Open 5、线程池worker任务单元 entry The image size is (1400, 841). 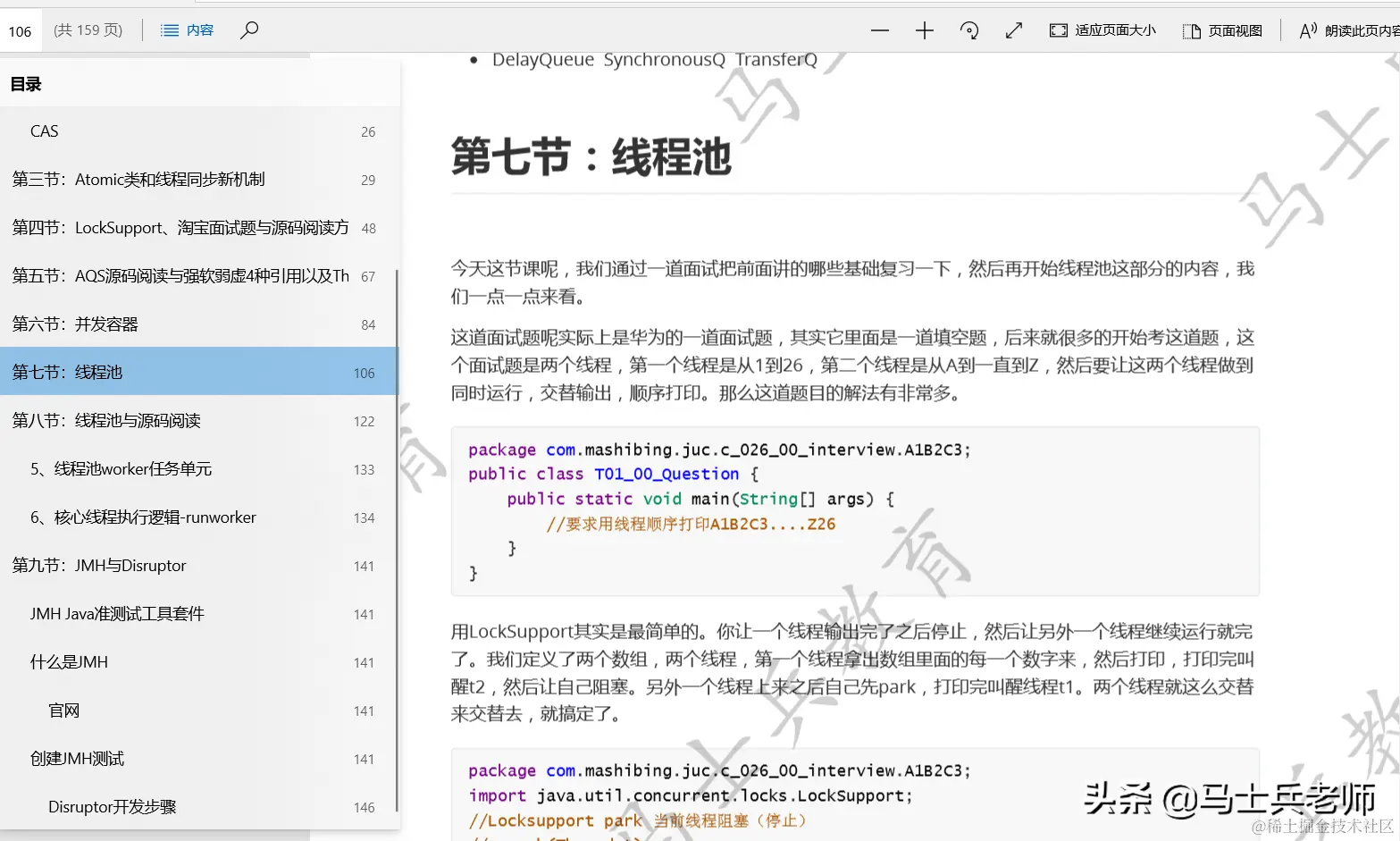pos(200,469)
